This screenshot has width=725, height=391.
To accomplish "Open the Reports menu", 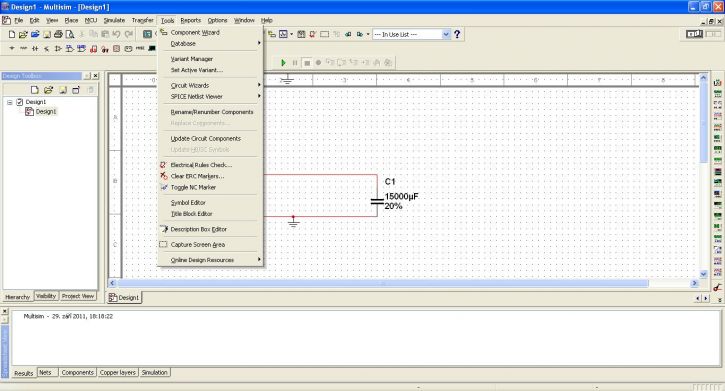I will coord(190,20).
